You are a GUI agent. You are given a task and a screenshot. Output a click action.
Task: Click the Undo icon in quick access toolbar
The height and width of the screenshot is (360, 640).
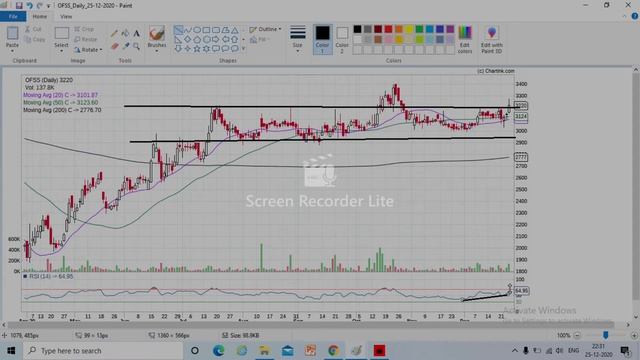[29, 6]
